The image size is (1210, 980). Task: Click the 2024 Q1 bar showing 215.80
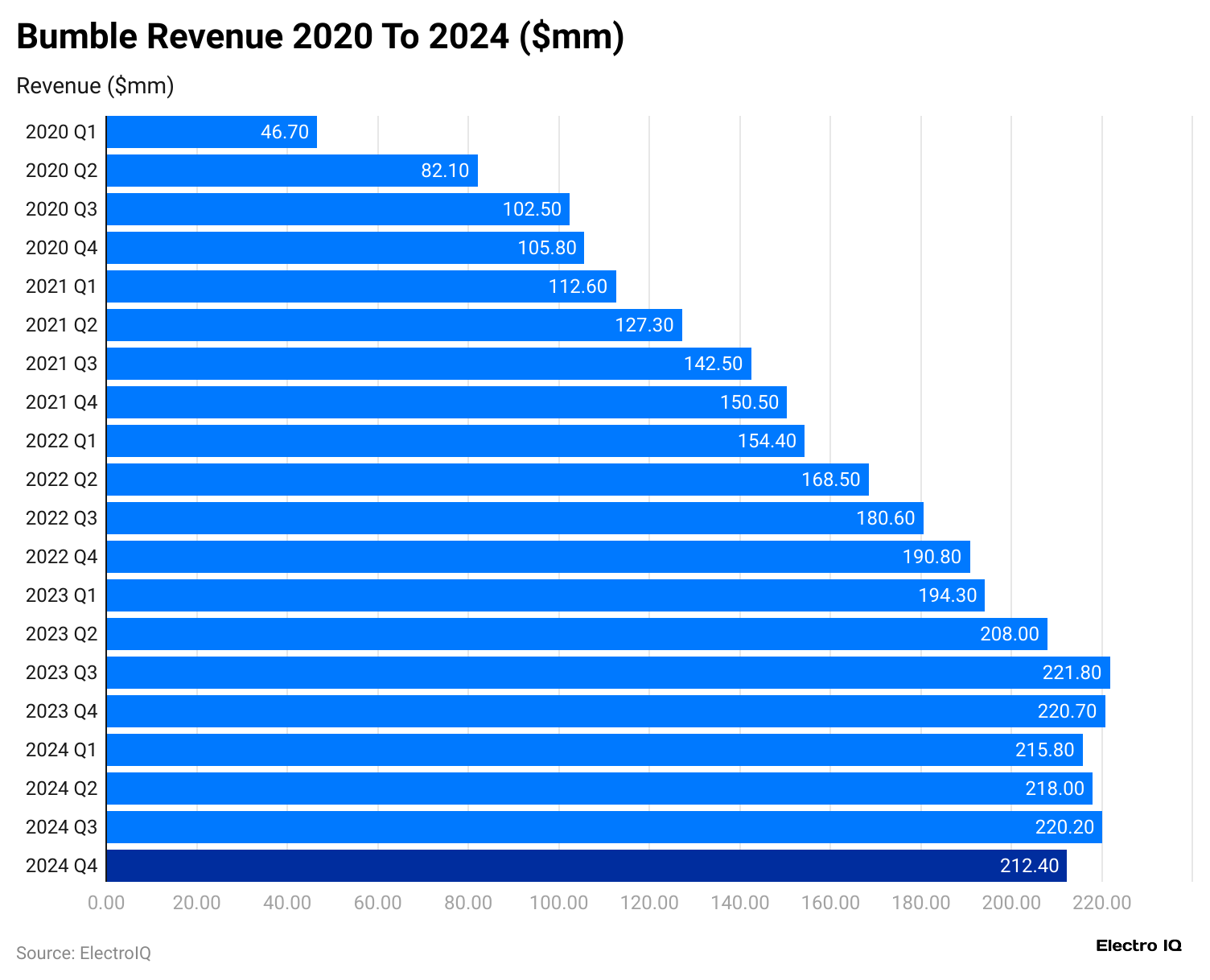pyautogui.click(x=595, y=750)
